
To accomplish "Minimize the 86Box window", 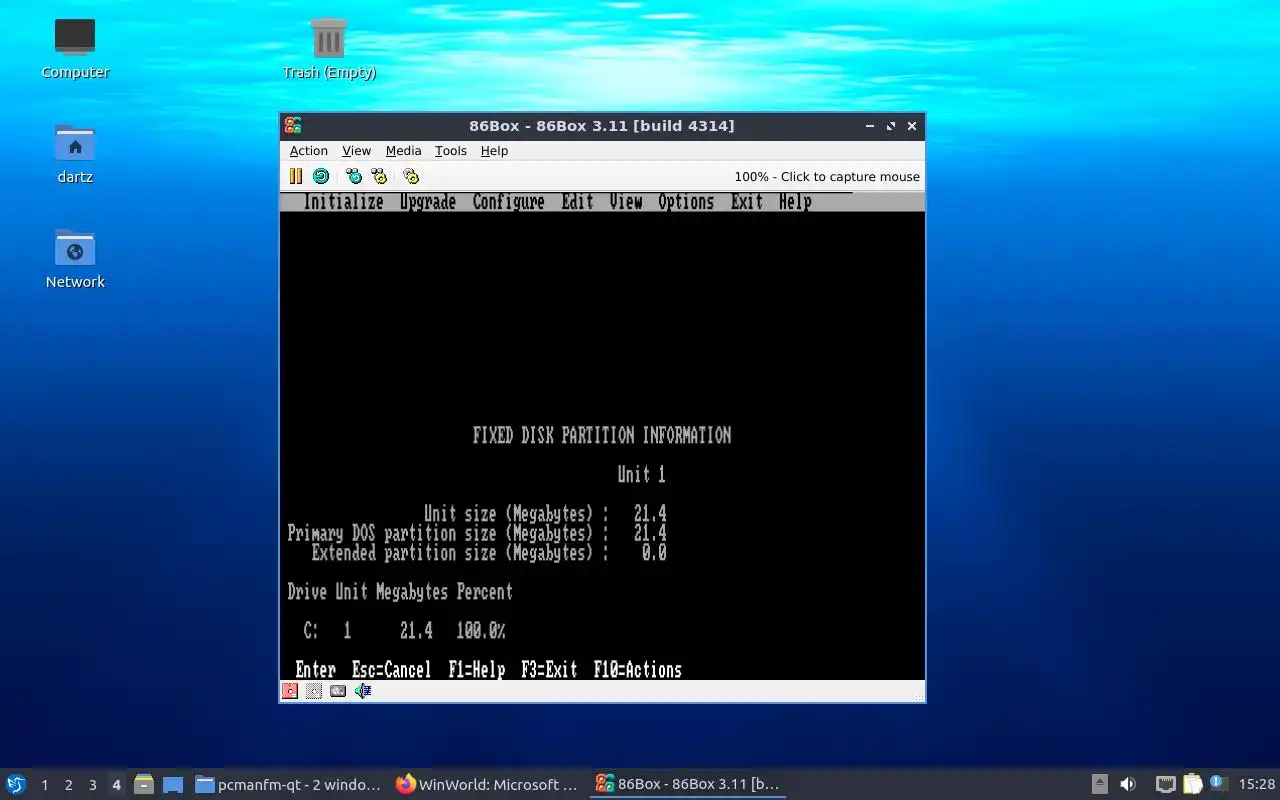I will point(869,126).
